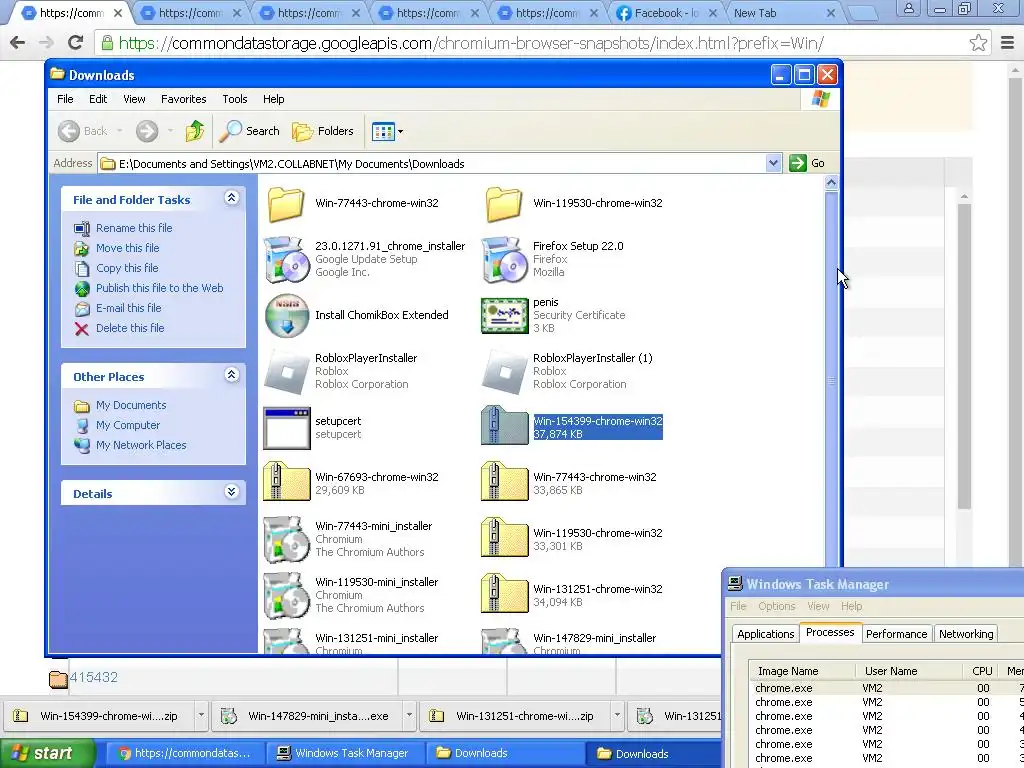This screenshot has height=768, width=1024.
Task: Open the Chrome hamburger menu
Action: pyautogui.click(x=1008, y=43)
